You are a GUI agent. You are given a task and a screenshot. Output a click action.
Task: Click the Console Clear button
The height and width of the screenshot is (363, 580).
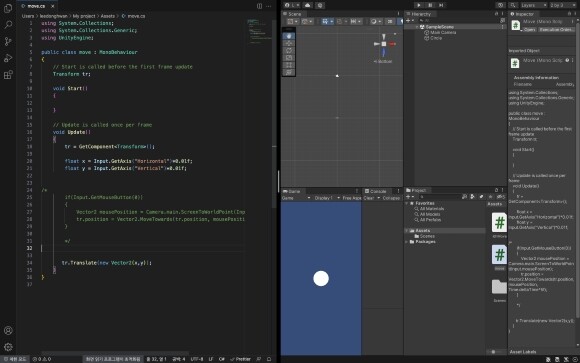point(369,198)
